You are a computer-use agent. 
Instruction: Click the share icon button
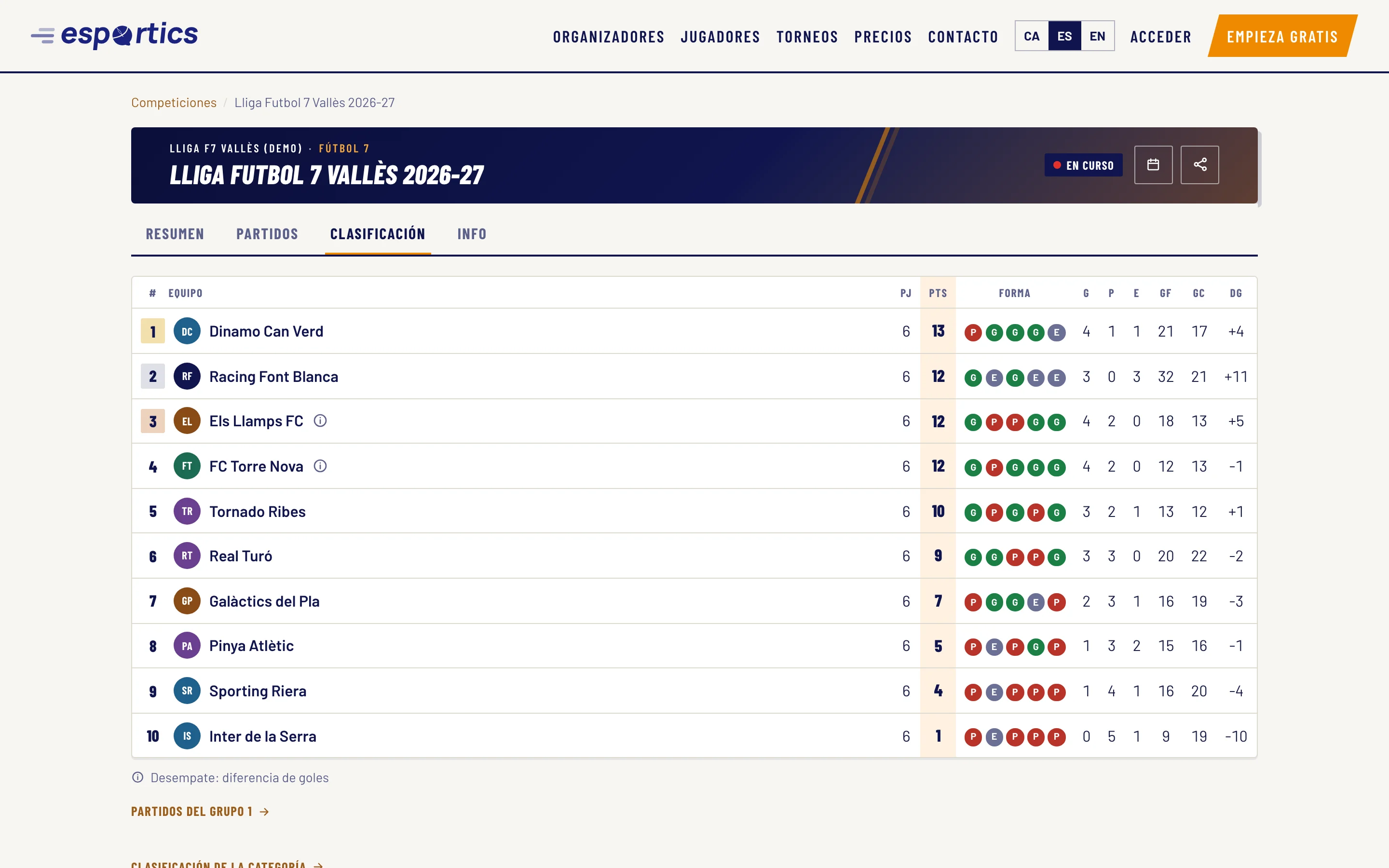tap(1199, 165)
